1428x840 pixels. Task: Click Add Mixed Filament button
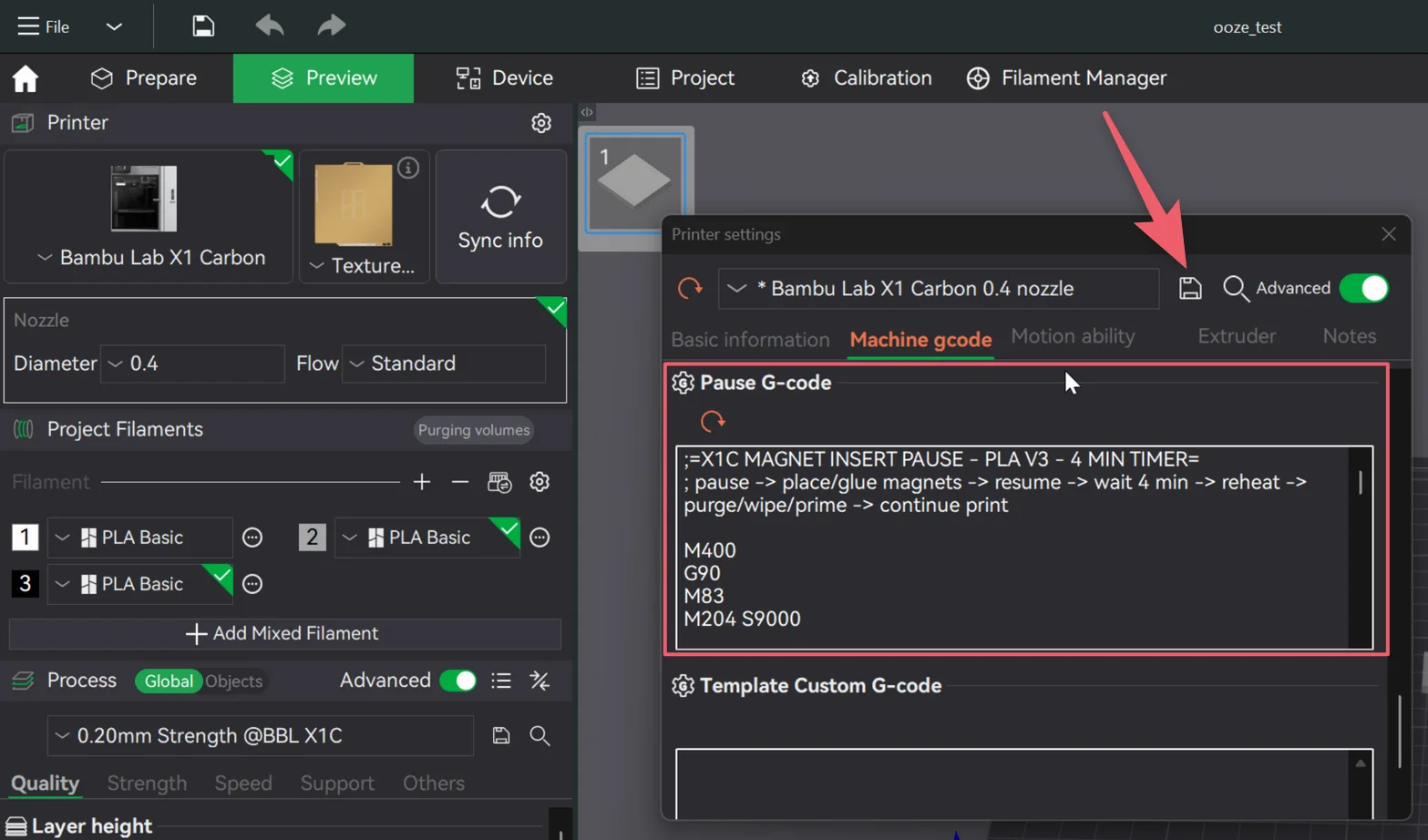pos(284,633)
